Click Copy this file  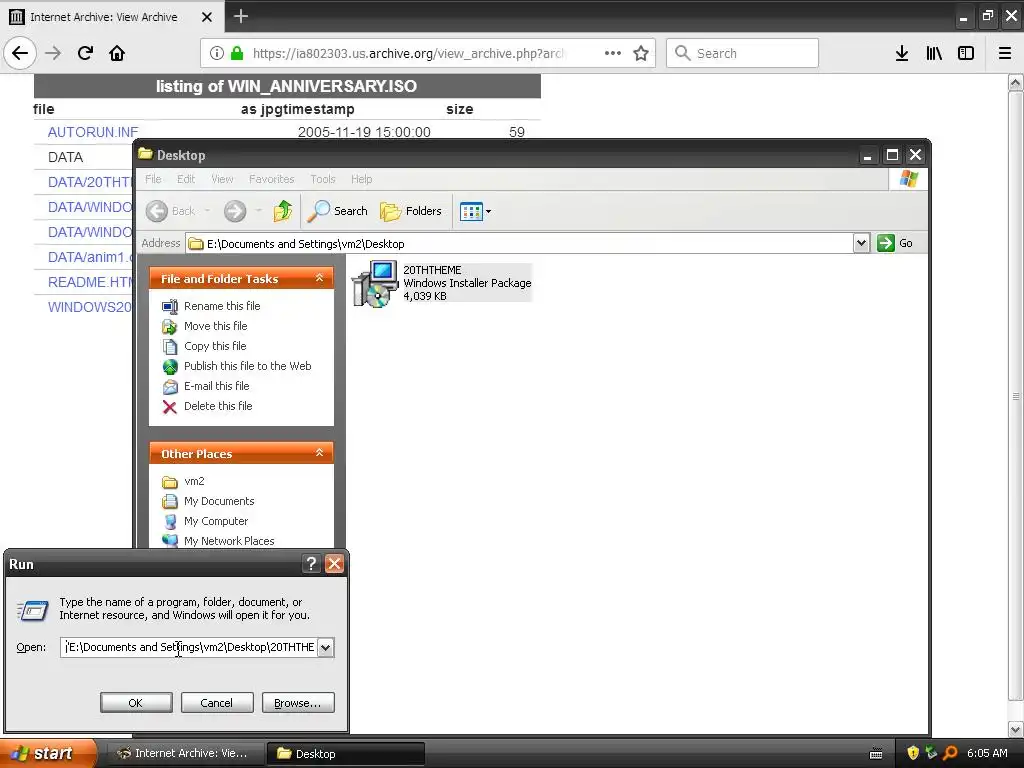[215, 346]
